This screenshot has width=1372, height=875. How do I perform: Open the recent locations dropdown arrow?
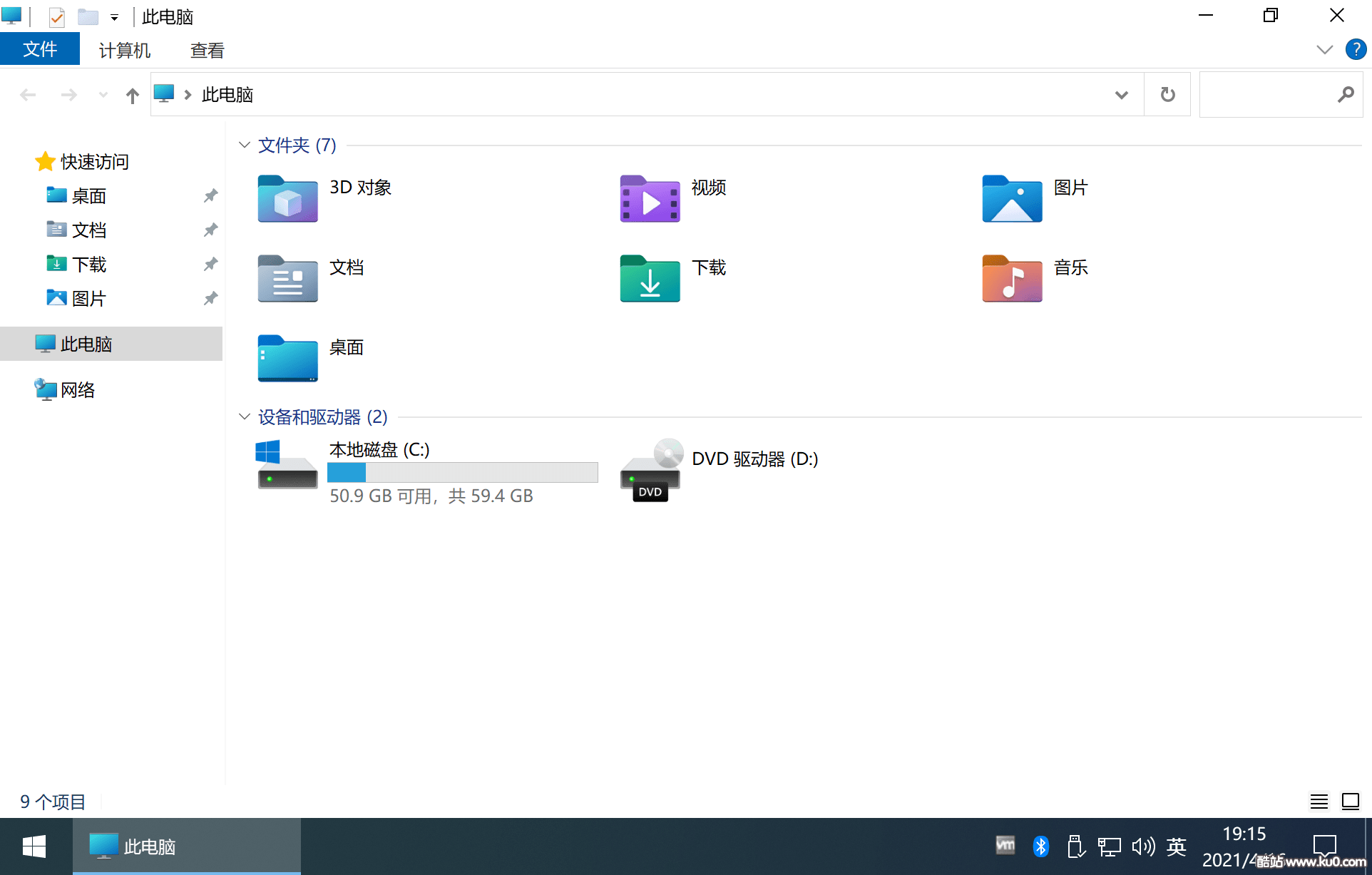(103, 95)
